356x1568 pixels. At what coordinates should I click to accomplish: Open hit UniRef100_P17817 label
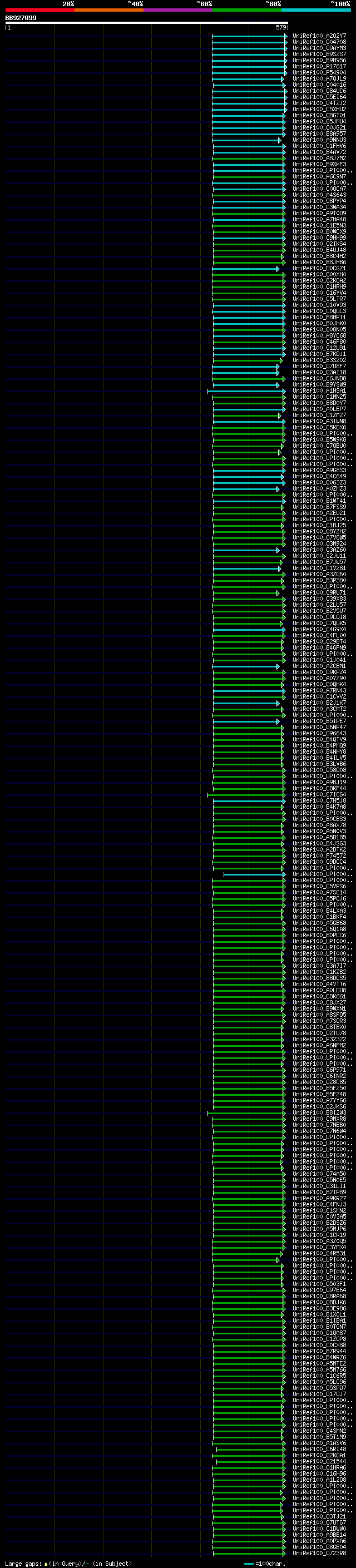pyautogui.click(x=319, y=66)
